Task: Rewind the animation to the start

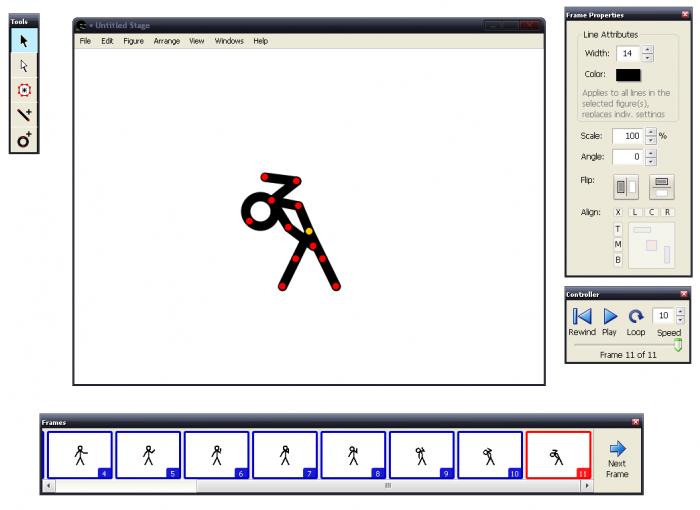Action: 582,316
